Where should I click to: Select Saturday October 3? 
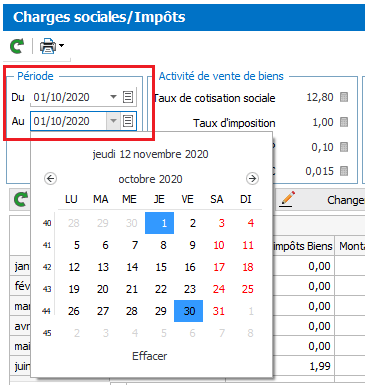[x=222, y=223]
